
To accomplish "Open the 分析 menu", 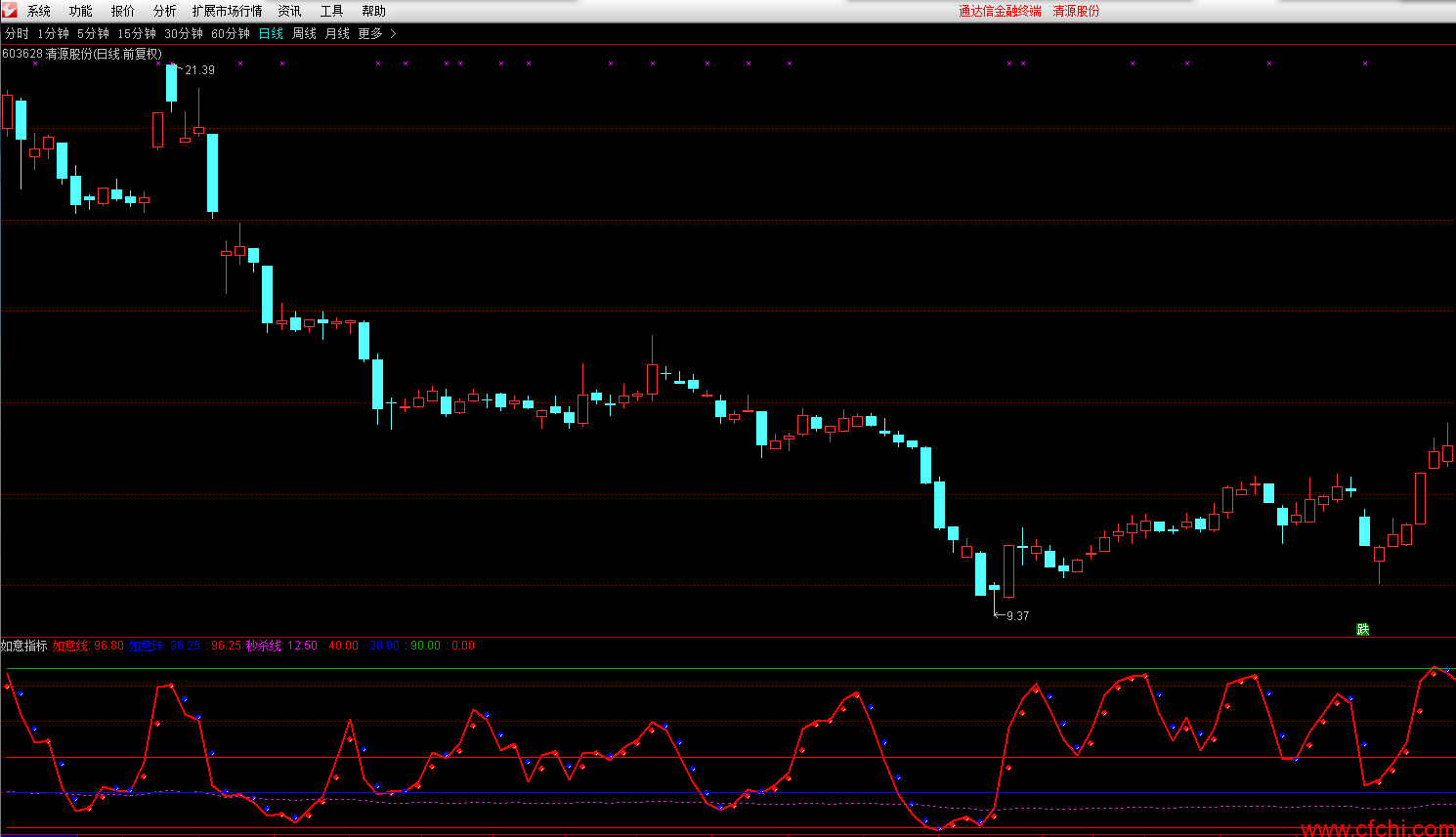I will [165, 12].
